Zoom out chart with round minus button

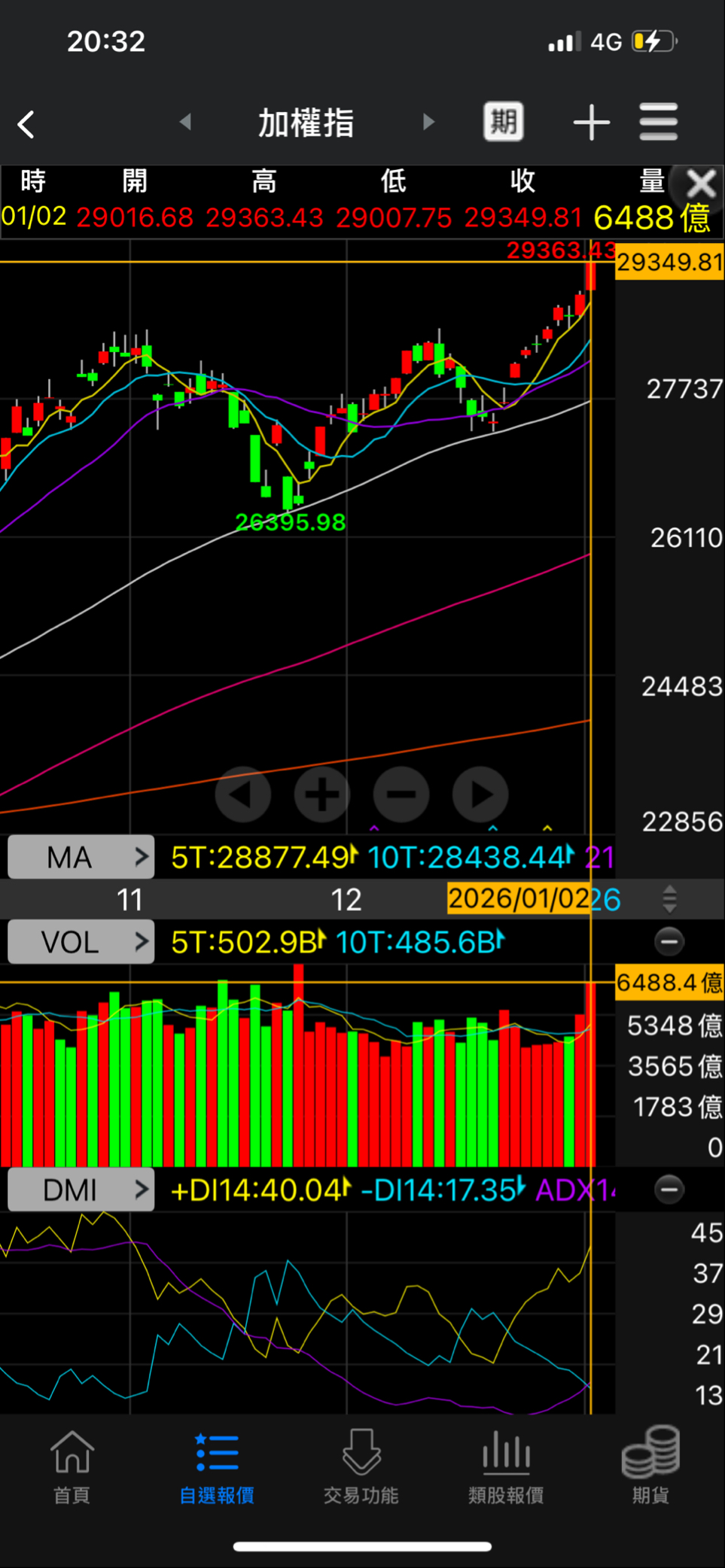tap(401, 794)
